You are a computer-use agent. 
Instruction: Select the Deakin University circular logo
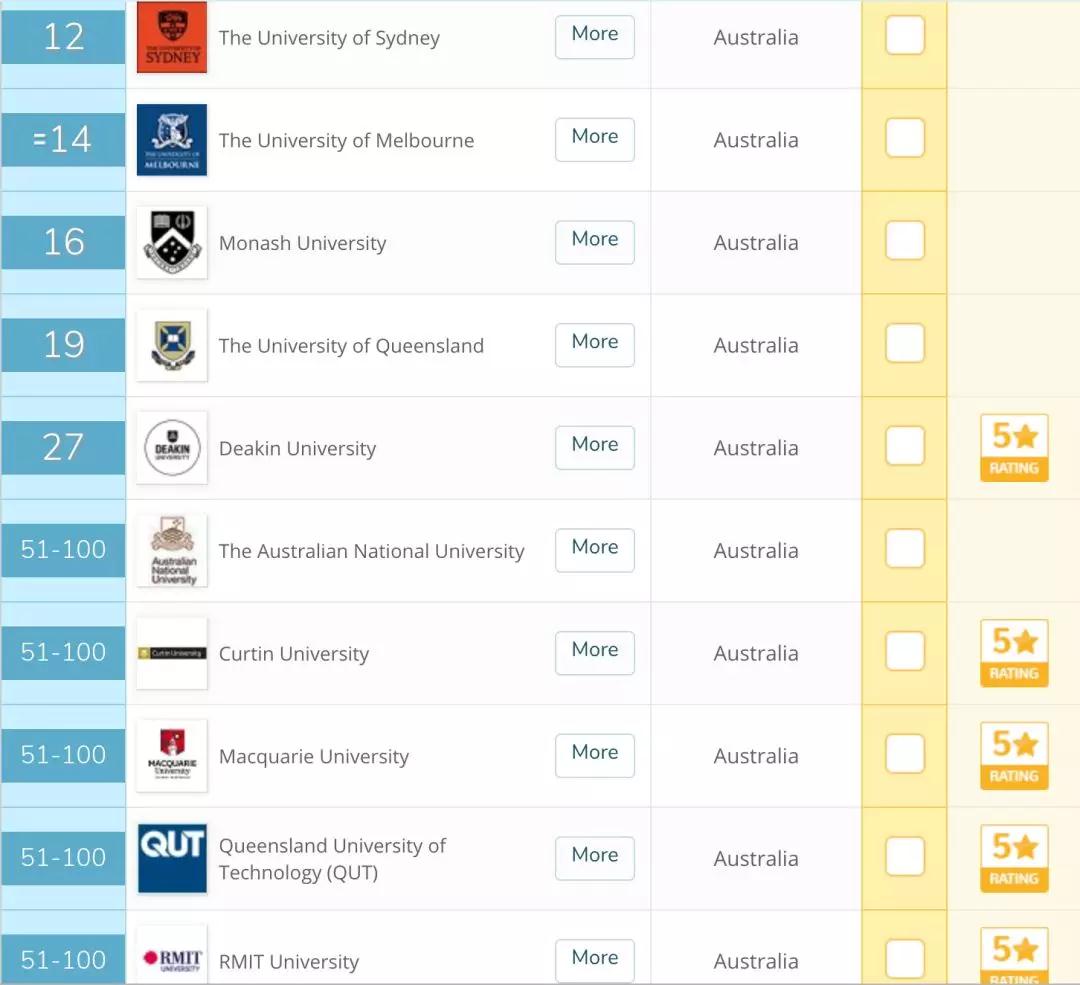[x=172, y=448]
